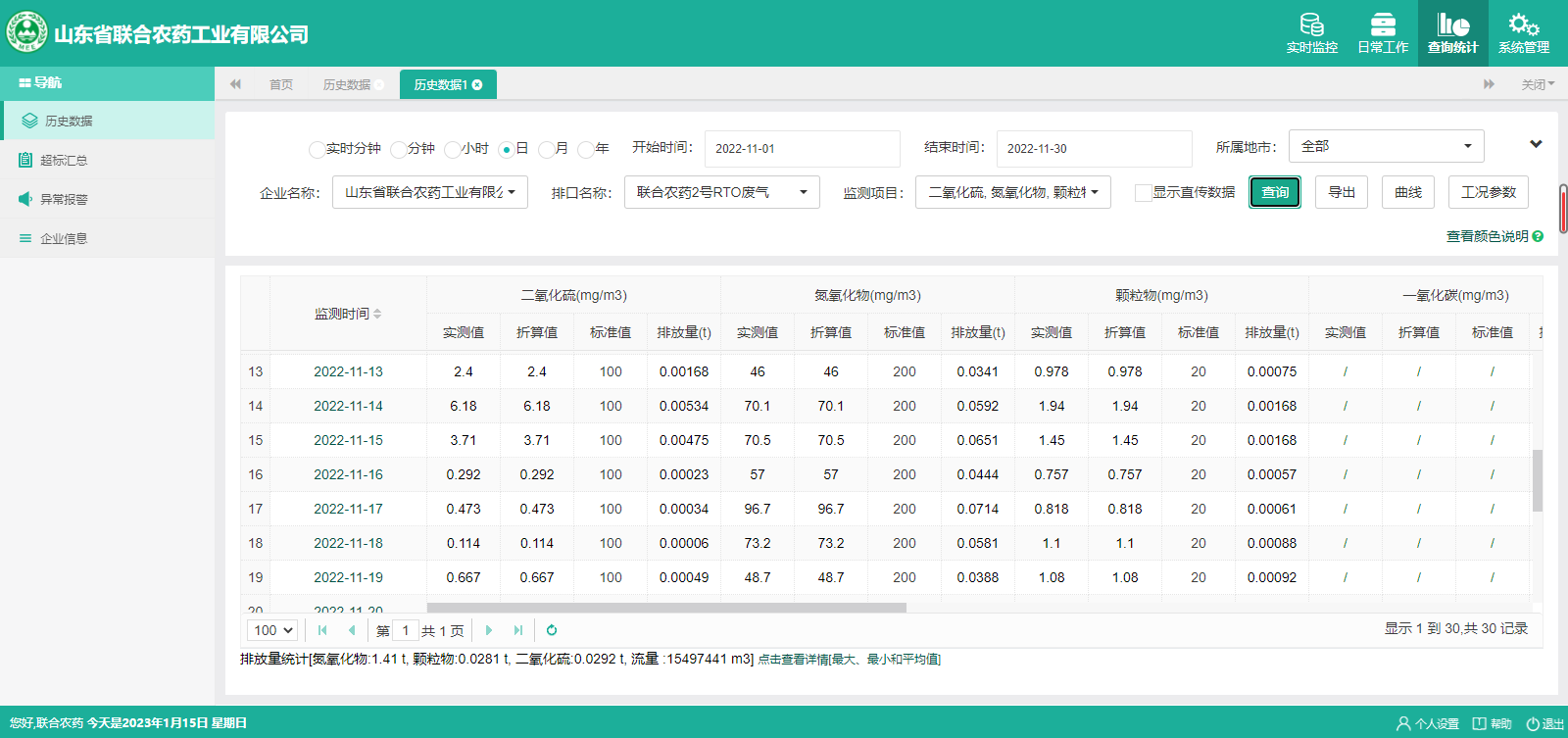This screenshot has height=738, width=1568.
Task: Click the 结束时间 date field
Action: pyautogui.click(x=1094, y=149)
